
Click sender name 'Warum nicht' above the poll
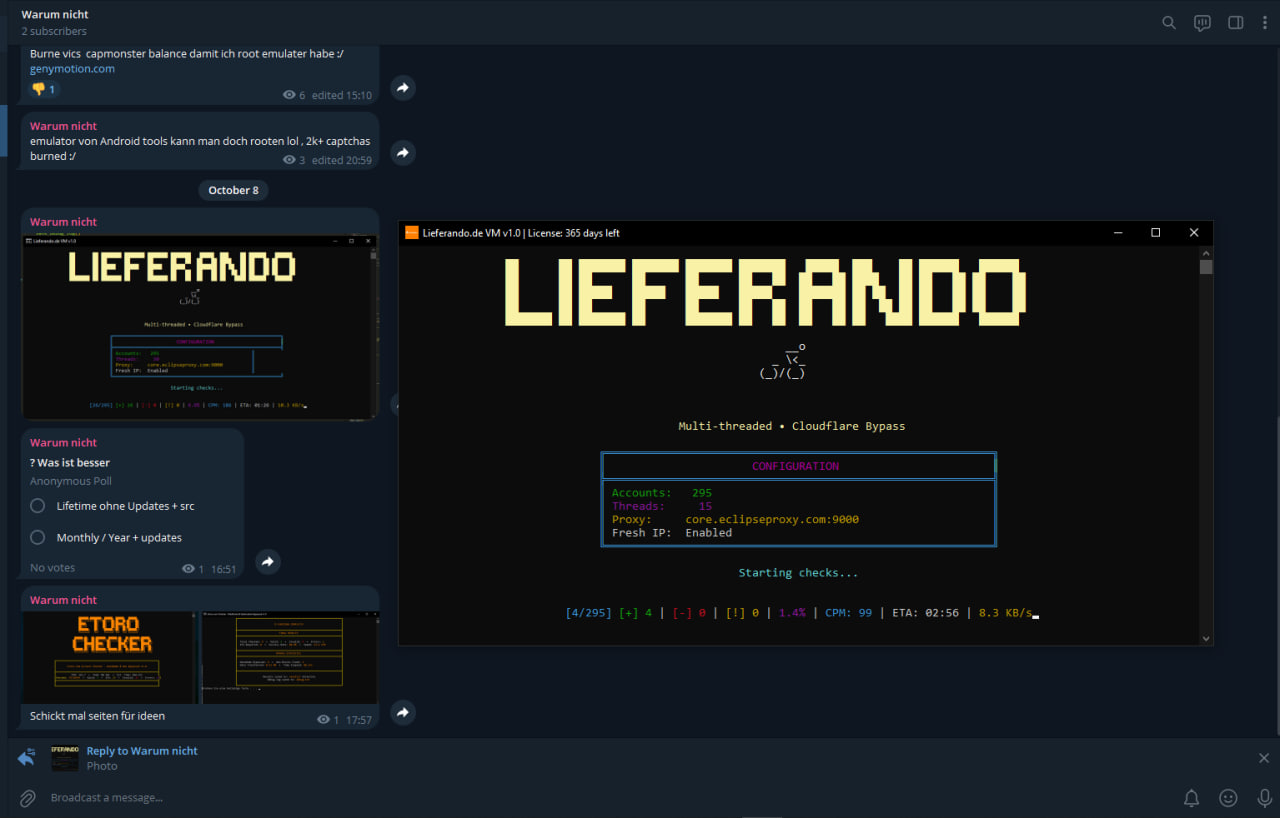point(63,442)
